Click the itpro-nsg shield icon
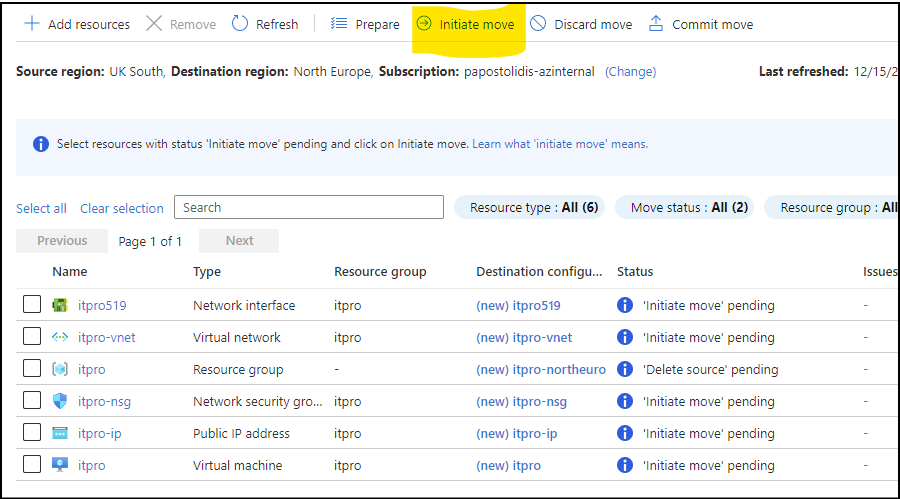The height and width of the screenshot is (499, 900). point(60,401)
